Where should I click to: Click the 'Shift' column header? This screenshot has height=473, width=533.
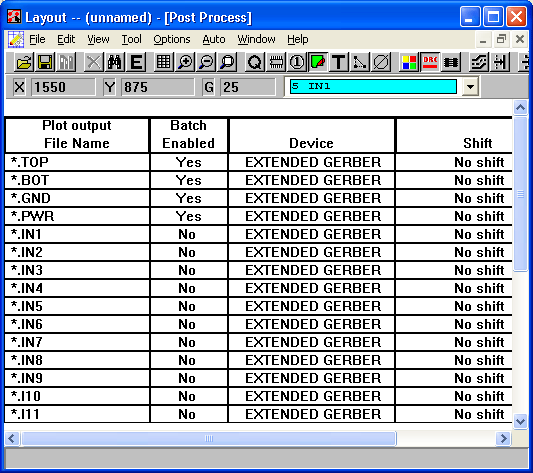(x=454, y=135)
